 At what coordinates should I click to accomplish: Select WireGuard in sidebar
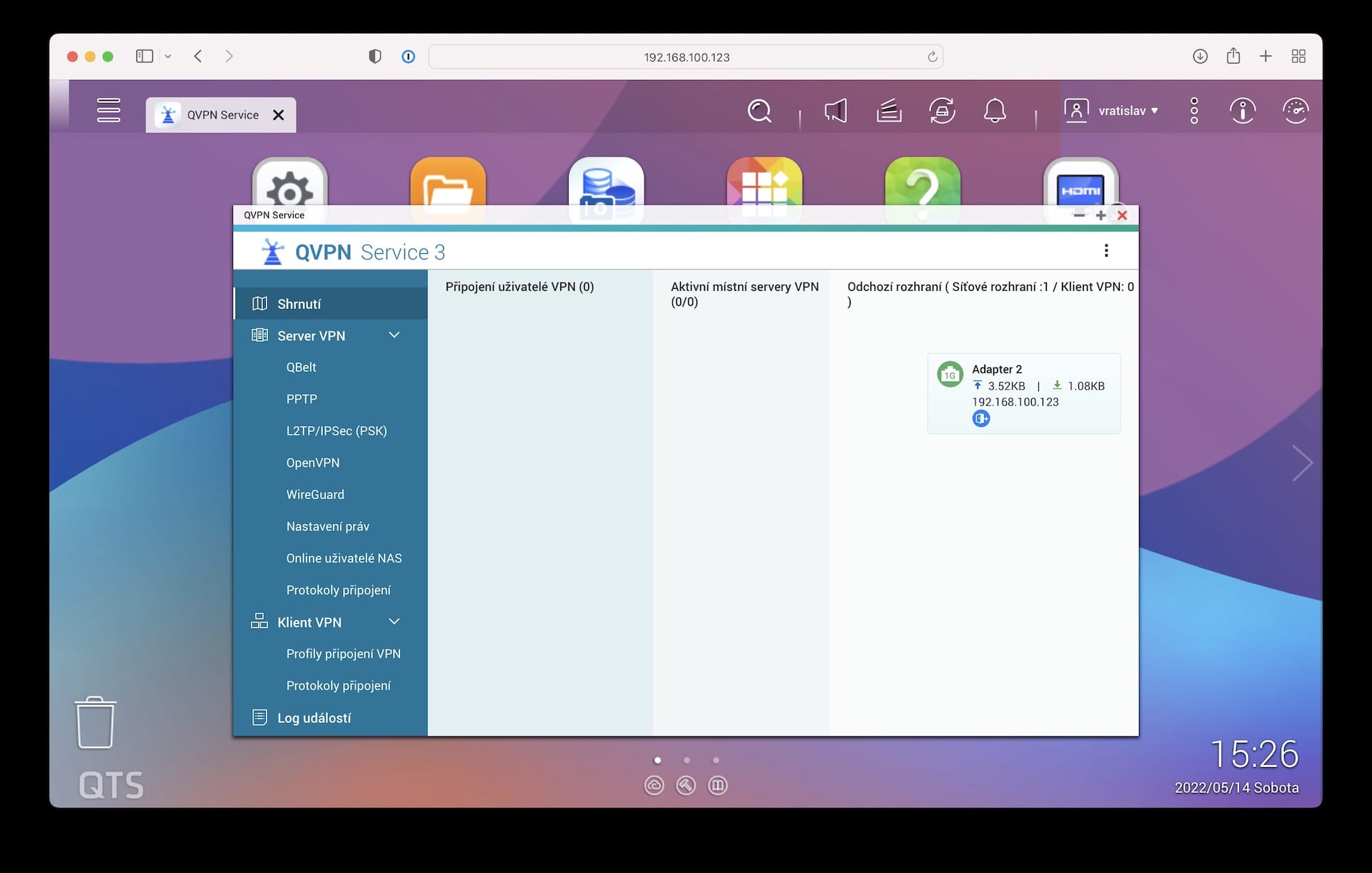(315, 495)
